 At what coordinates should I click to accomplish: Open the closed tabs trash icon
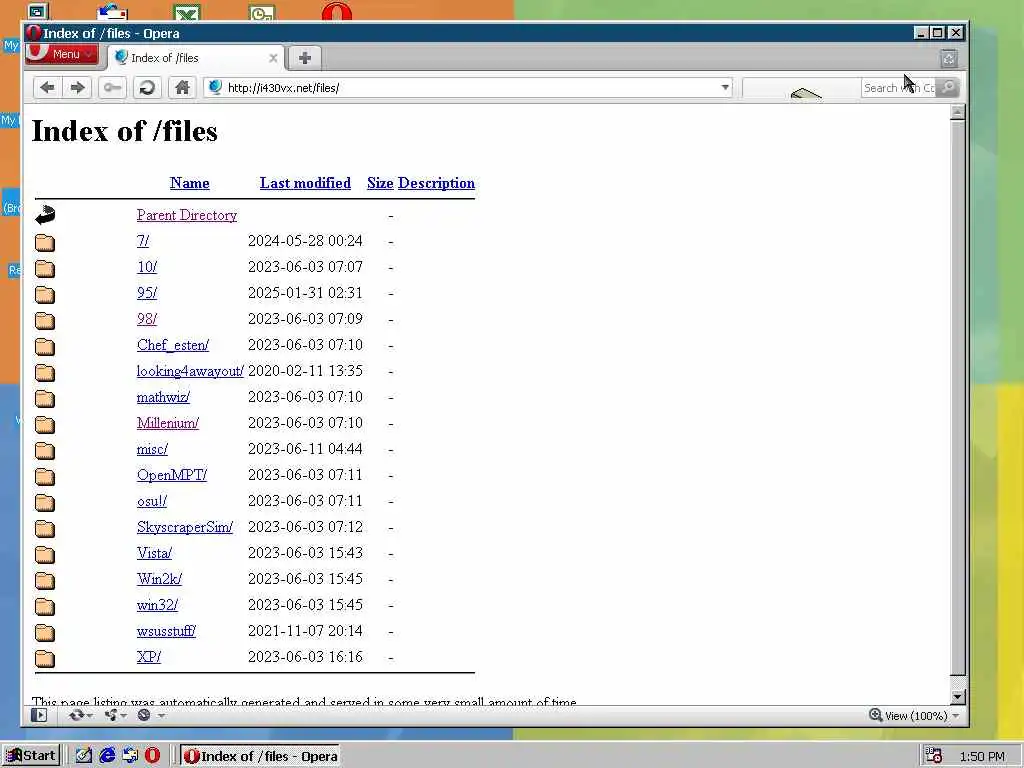[x=949, y=59]
